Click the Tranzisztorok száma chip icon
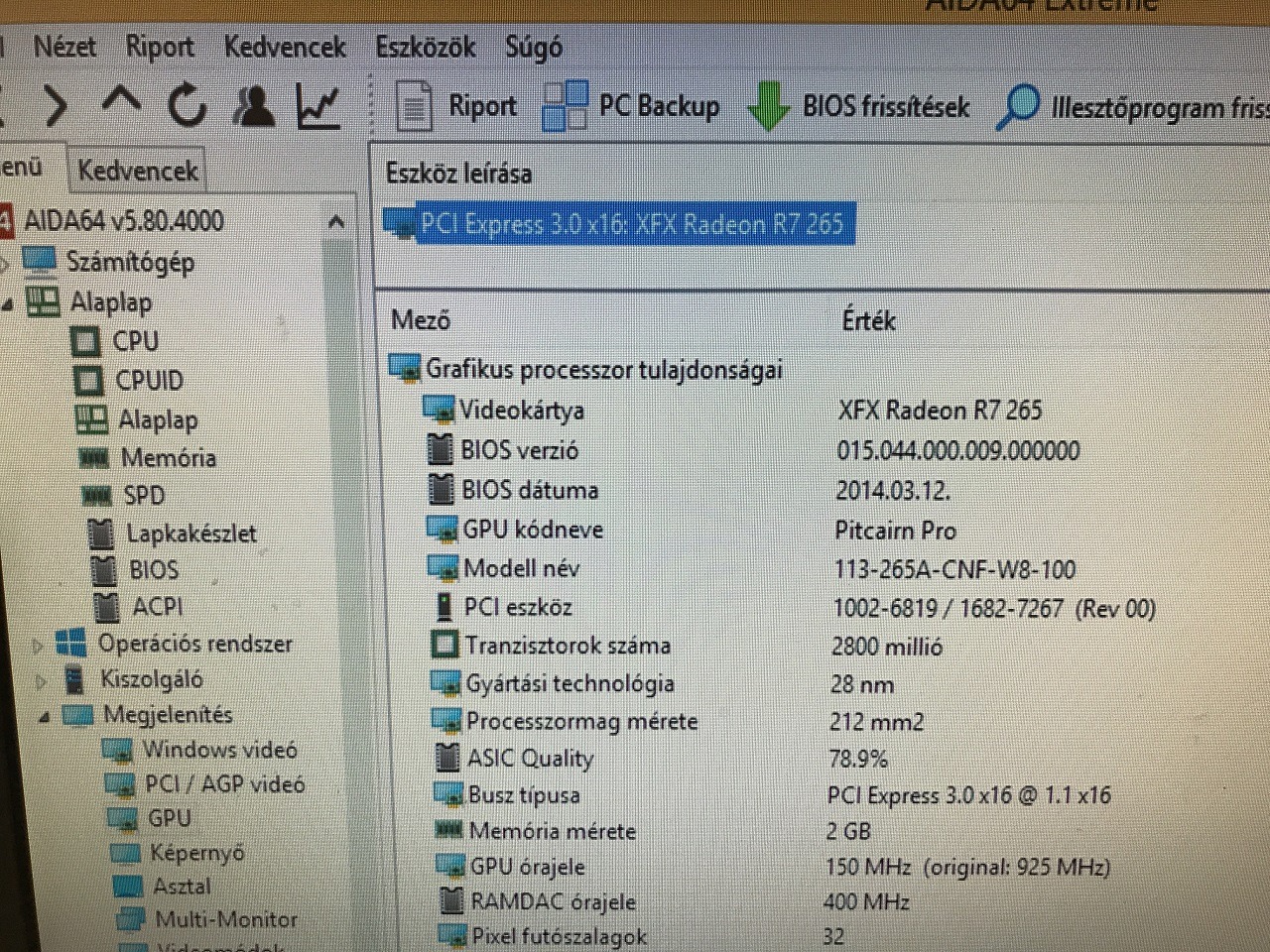The height and width of the screenshot is (952, 1270). coord(445,646)
